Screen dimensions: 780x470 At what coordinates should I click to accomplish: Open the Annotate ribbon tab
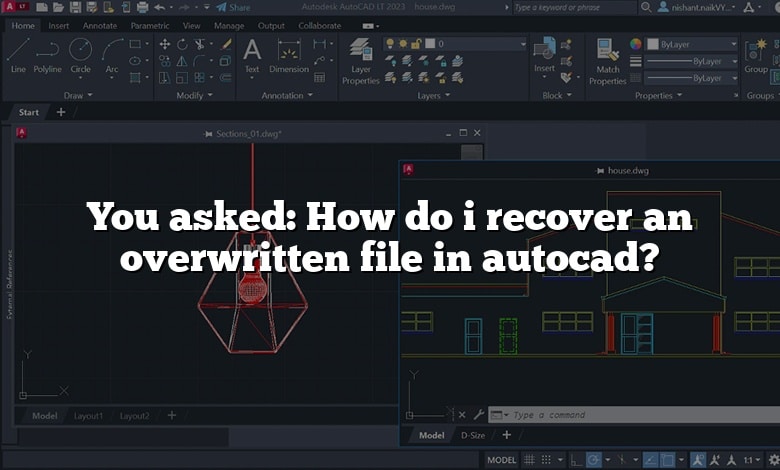tap(99, 25)
